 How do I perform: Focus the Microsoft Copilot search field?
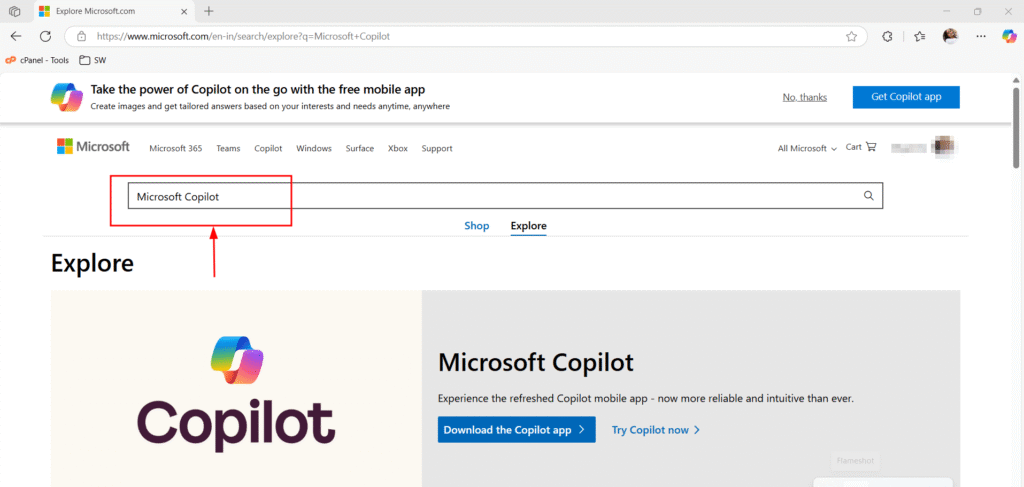(505, 196)
